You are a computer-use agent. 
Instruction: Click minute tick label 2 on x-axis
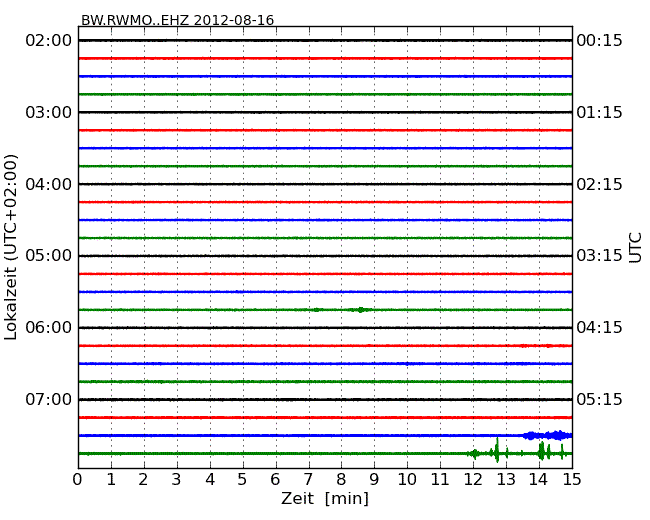144,480
